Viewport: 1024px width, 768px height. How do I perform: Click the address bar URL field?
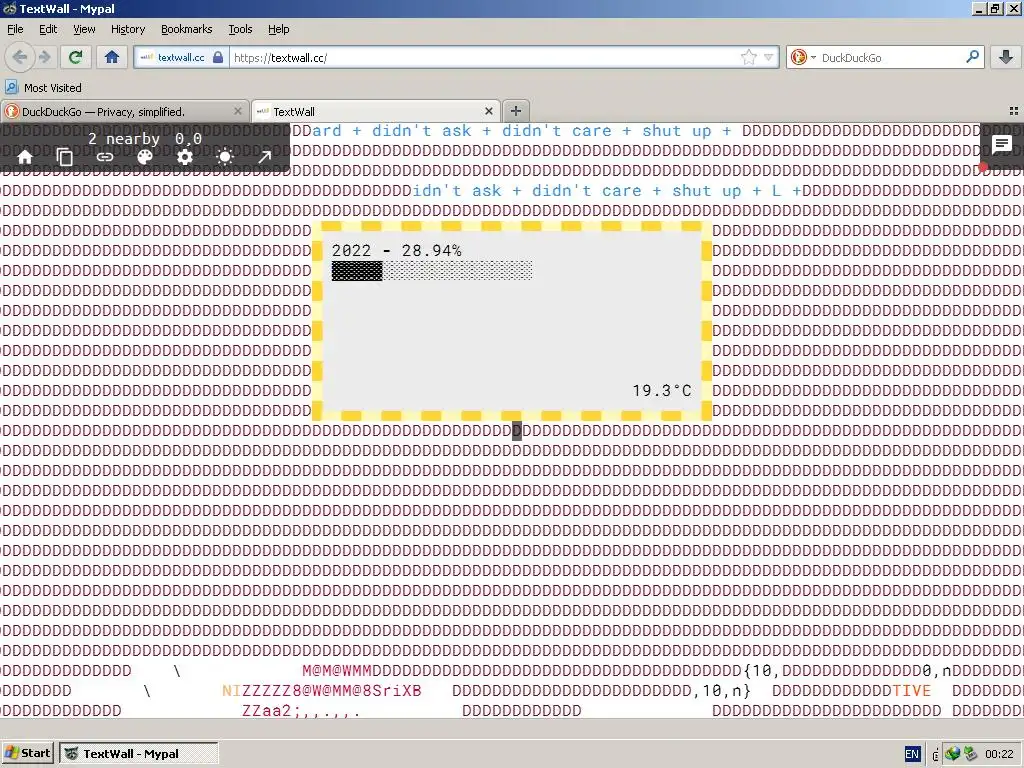click(x=483, y=57)
